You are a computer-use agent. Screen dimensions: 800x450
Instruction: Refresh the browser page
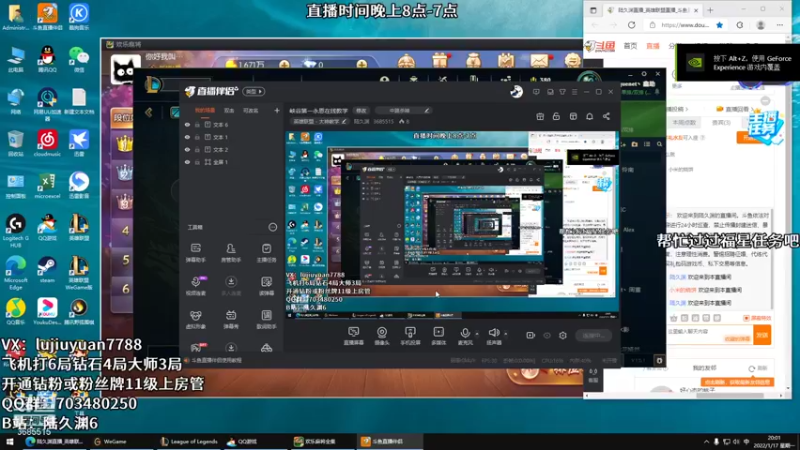(x=632, y=24)
